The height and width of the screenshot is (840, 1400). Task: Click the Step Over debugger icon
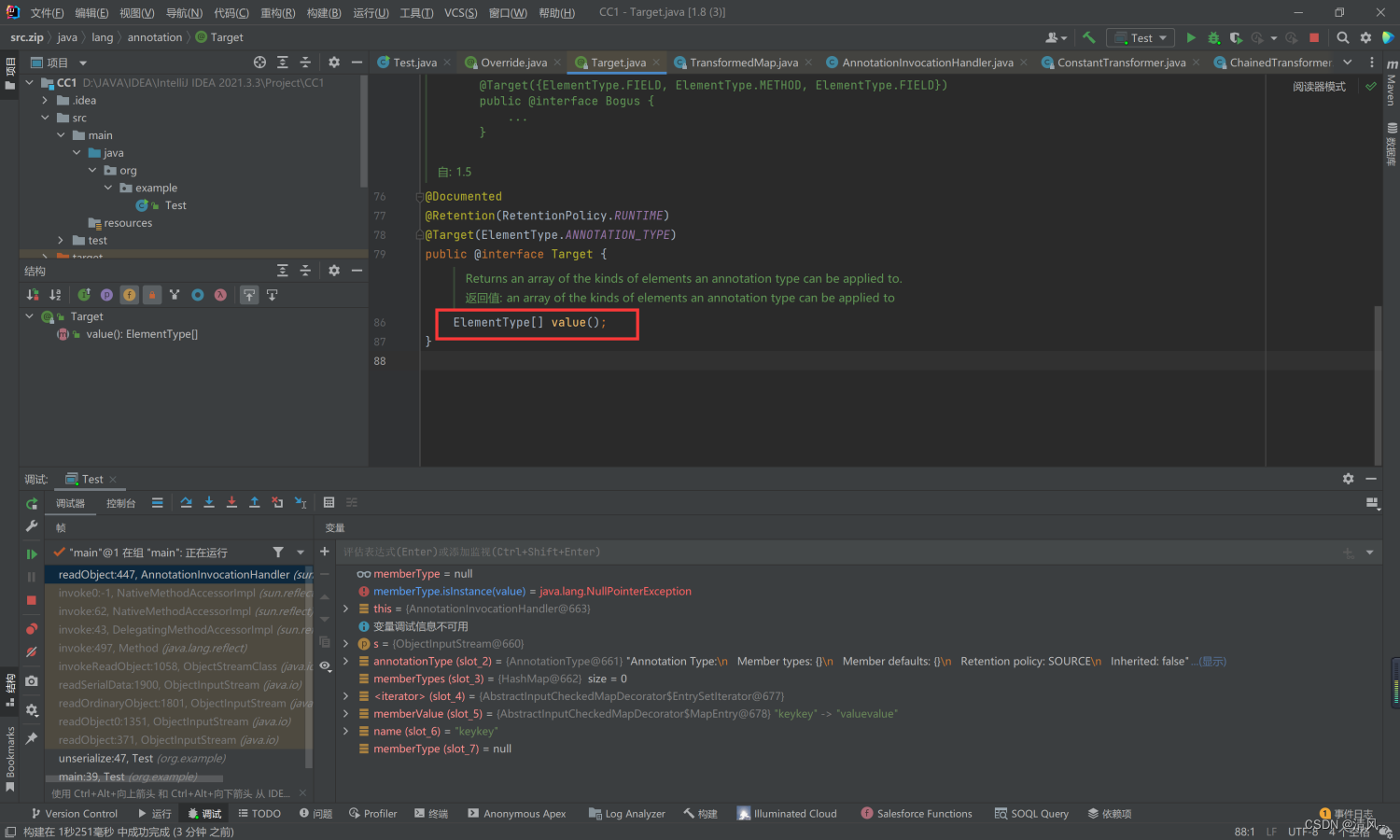click(x=186, y=502)
